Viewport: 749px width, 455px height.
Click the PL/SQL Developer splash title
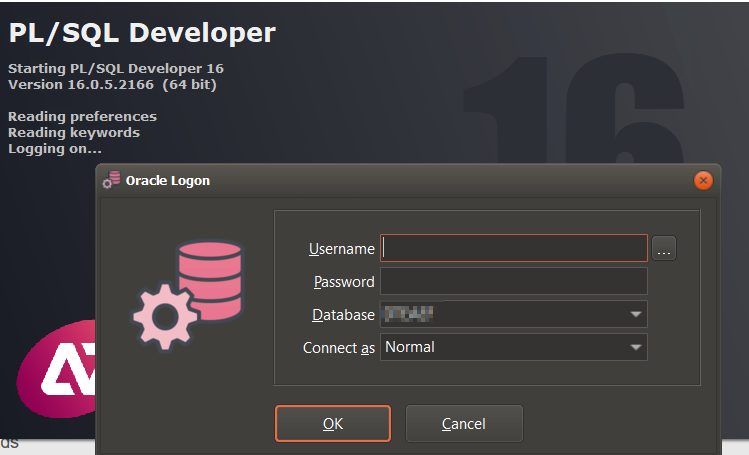[x=142, y=33]
